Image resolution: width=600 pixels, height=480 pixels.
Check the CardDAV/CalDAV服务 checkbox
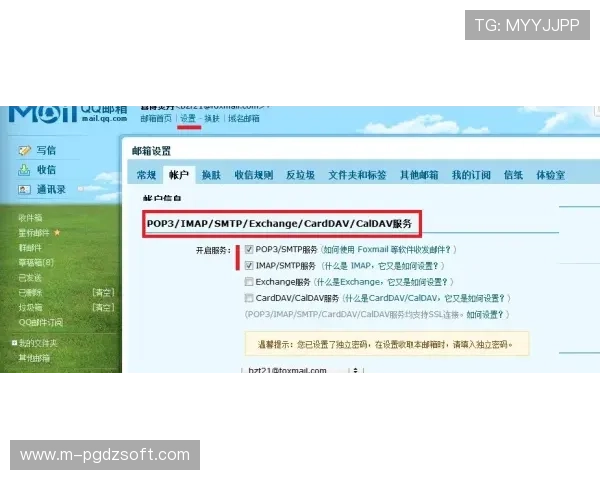[249, 298]
